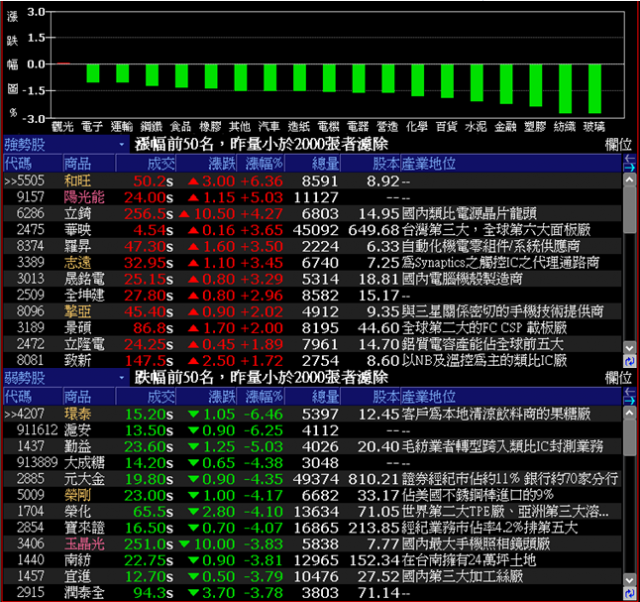The width and height of the screenshot is (640, 602).
Task: Click the 玻璃 sector bar in chart
Action: [x=594, y=88]
